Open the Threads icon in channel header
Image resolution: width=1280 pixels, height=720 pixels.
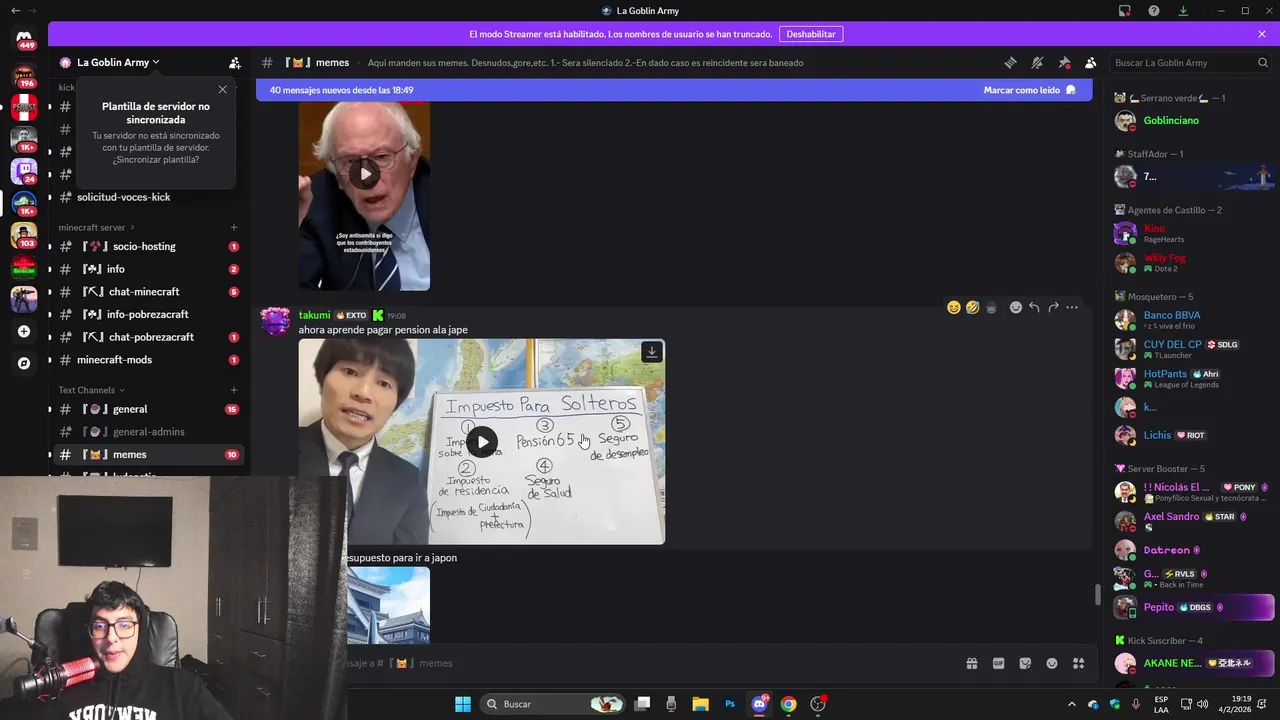pyautogui.click(x=1010, y=62)
